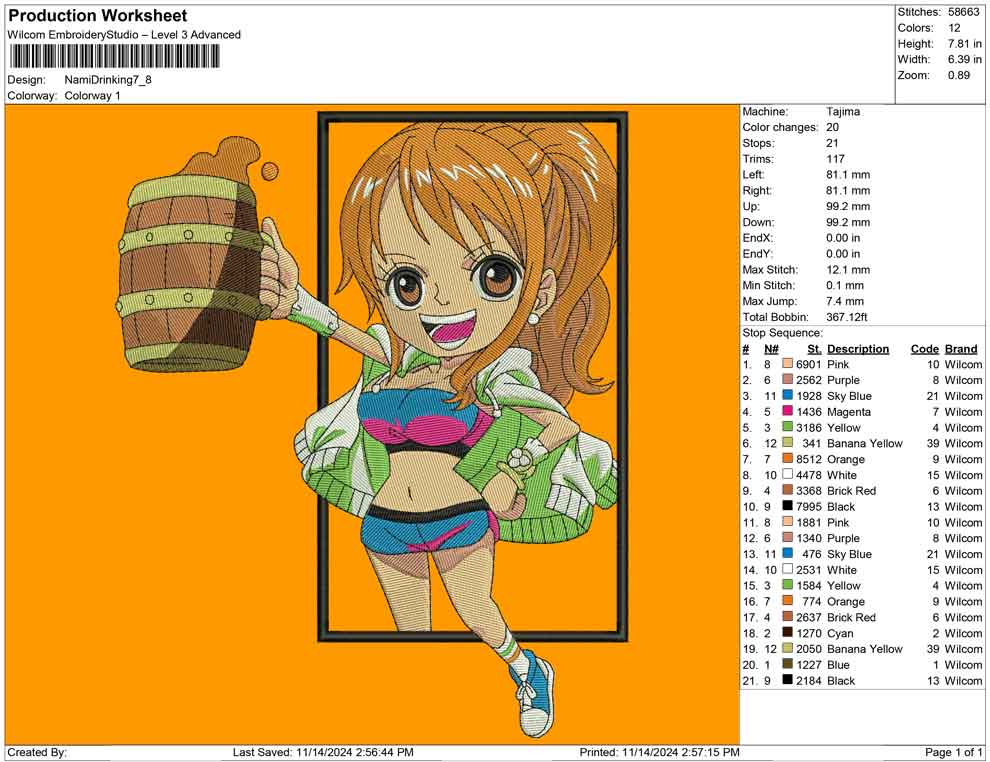990x762 pixels.
Task: Click the Stop Sequence label
Action: coord(783,333)
